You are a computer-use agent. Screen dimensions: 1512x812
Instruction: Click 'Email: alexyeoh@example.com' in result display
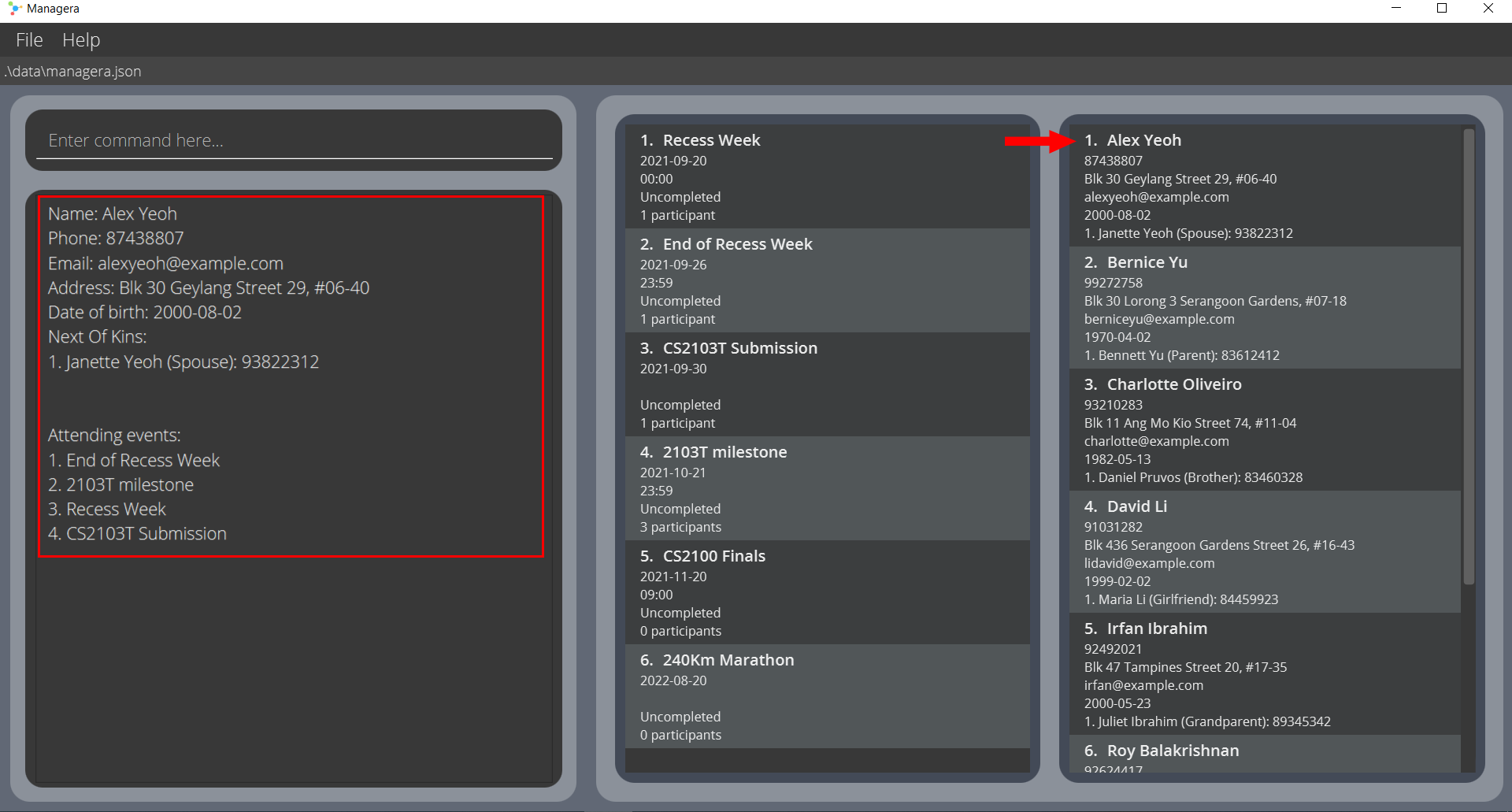tap(165, 263)
